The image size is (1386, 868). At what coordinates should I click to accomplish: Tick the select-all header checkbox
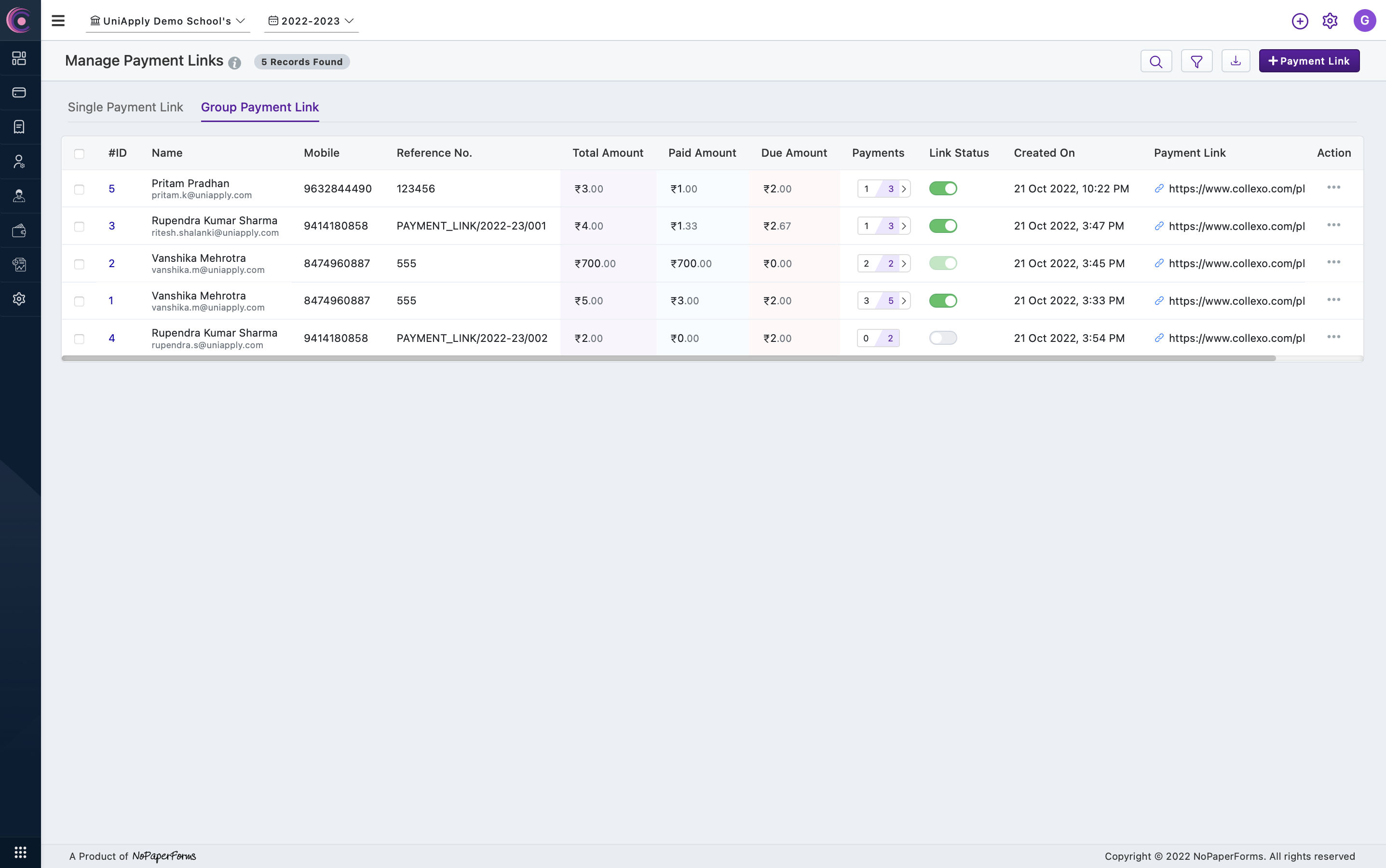coord(79,154)
